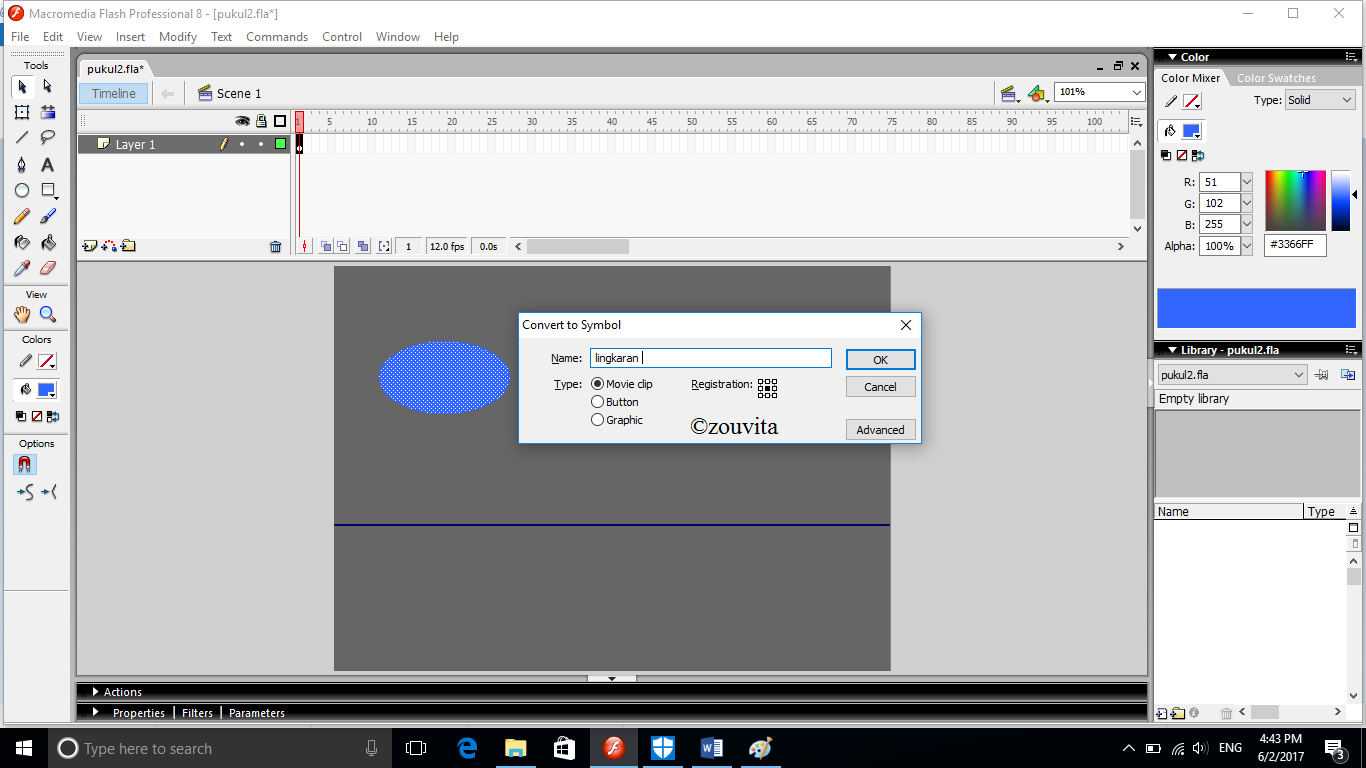Select the Lasso tool
The image size is (1366, 768).
click(47, 138)
